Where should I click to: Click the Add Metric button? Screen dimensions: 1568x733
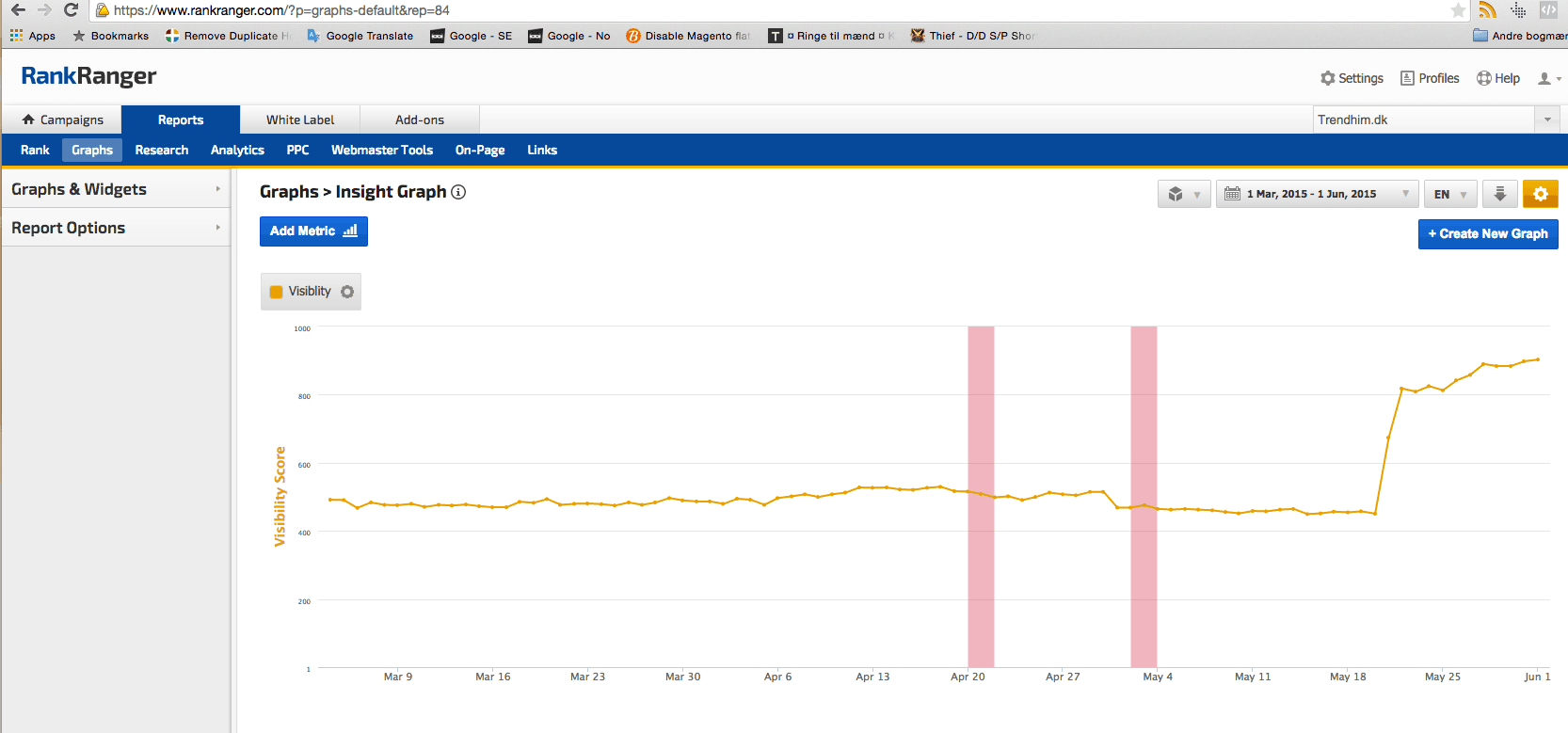(x=313, y=231)
